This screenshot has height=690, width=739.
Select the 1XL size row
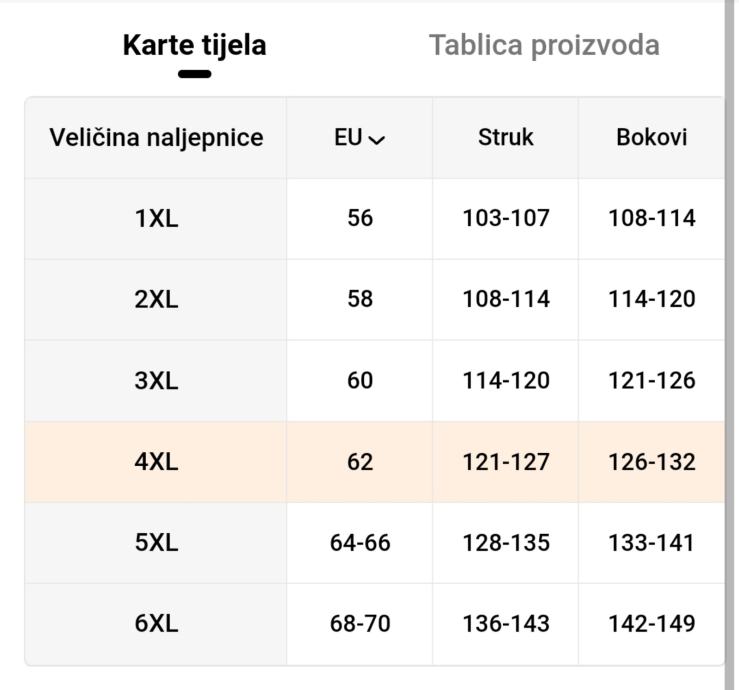pyautogui.click(x=156, y=219)
